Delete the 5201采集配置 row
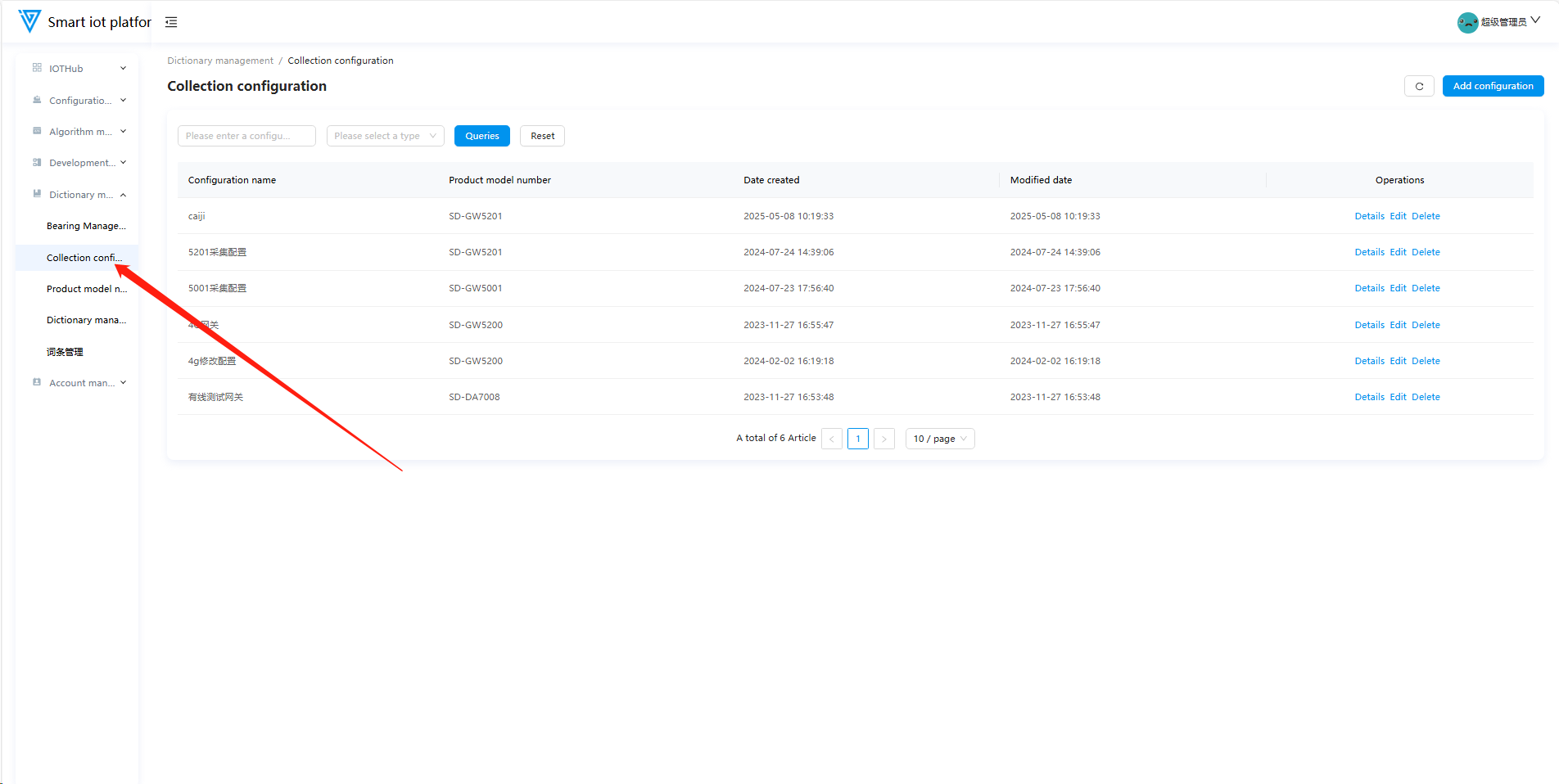Screen dimensions: 1559x784 1426,252
